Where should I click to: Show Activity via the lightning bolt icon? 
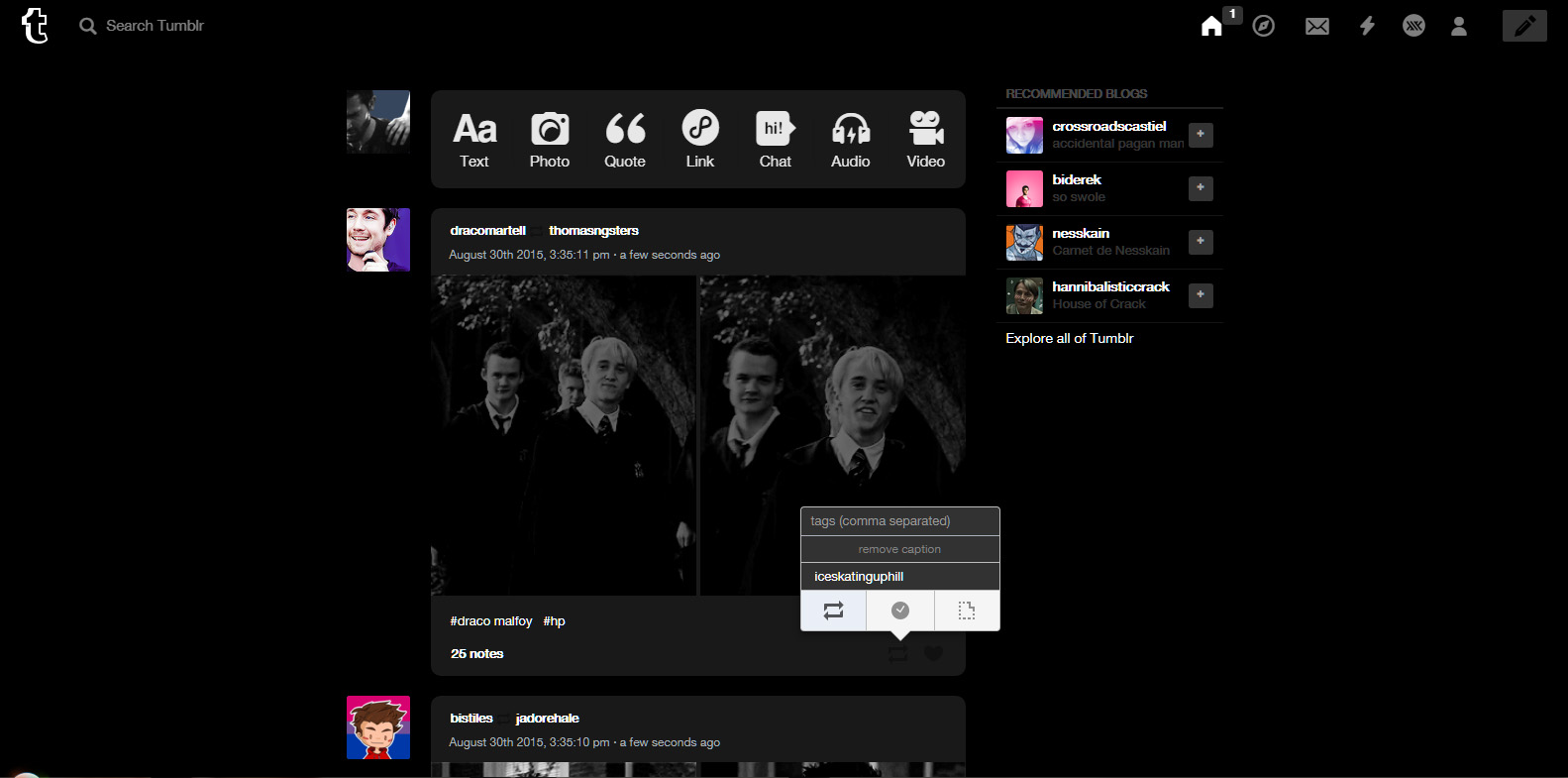pyautogui.click(x=1367, y=26)
